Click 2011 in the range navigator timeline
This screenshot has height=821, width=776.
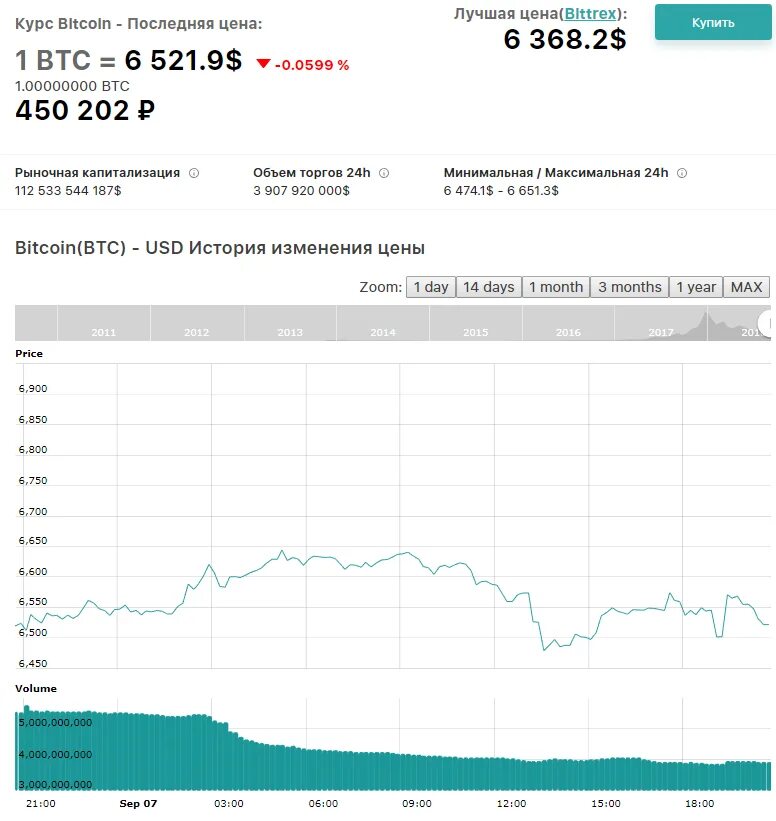[x=104, y=332]
